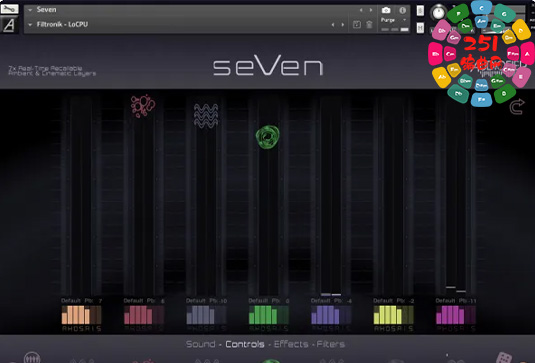Click the Pb value -10 of gray layer

223,301
